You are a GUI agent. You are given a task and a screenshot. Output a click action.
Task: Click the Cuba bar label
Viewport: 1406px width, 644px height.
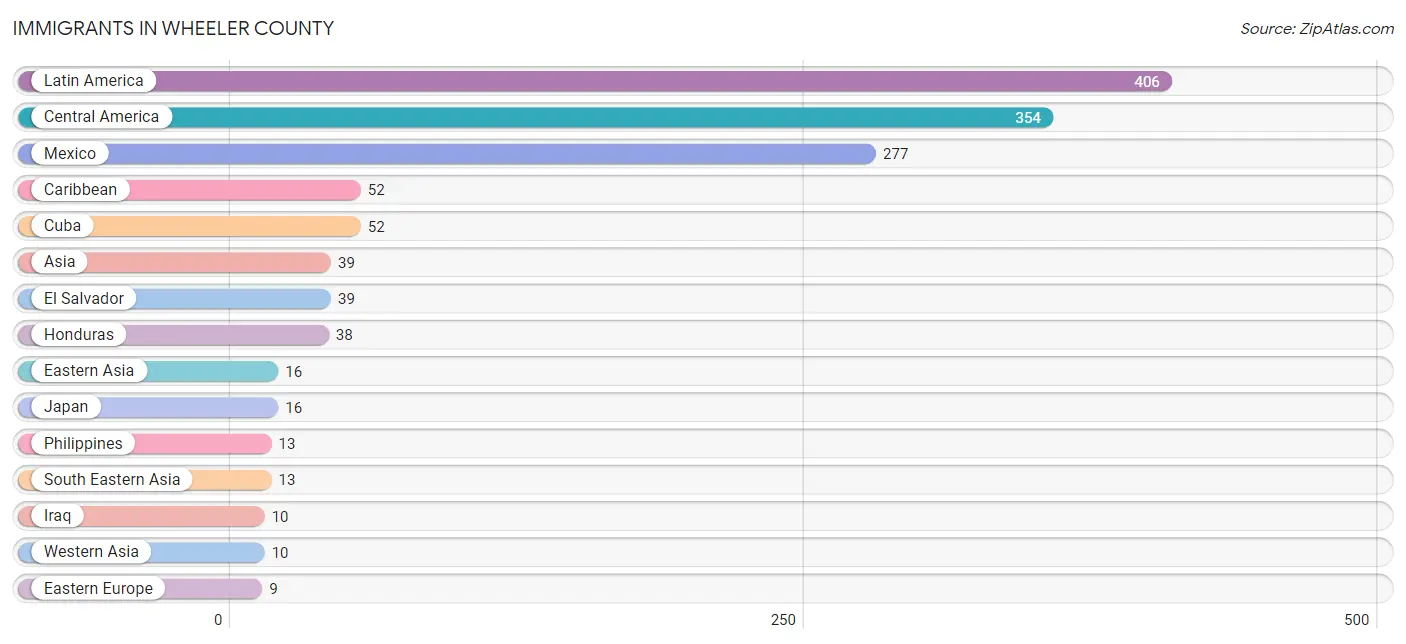[62, 226]
